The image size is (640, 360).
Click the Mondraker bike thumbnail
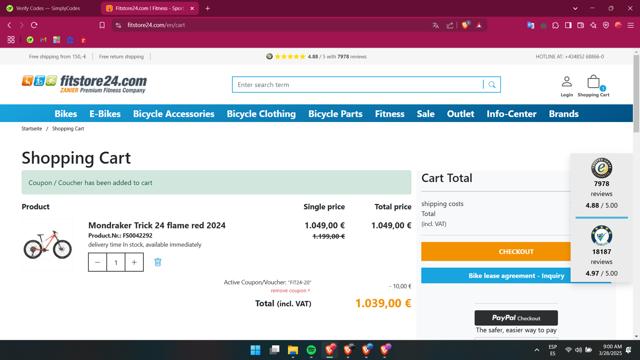click(x=47, y=244)
